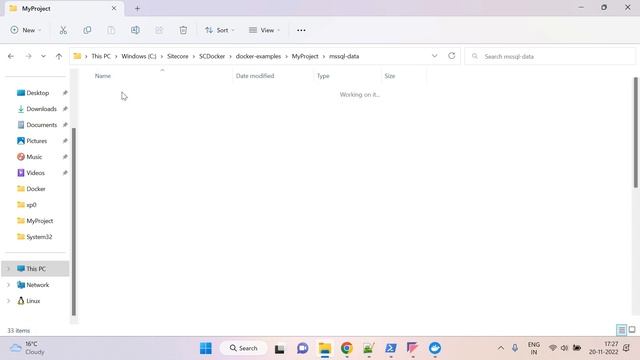Open Chat app from taskbar
640x360 pixels.
pos(302,348)
